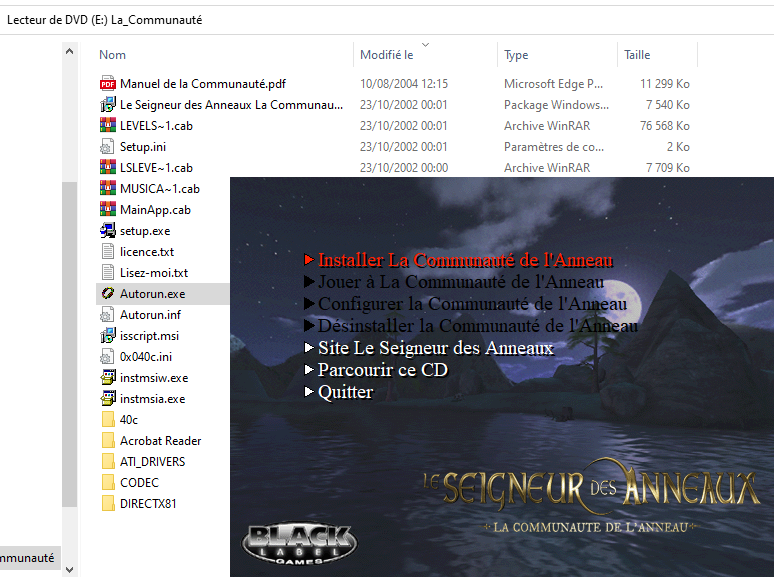Screen dimensions: 774x577
Task: Select the file name Lisez-moi.txt
Action: pyautogui.click(x=154, y=272)
